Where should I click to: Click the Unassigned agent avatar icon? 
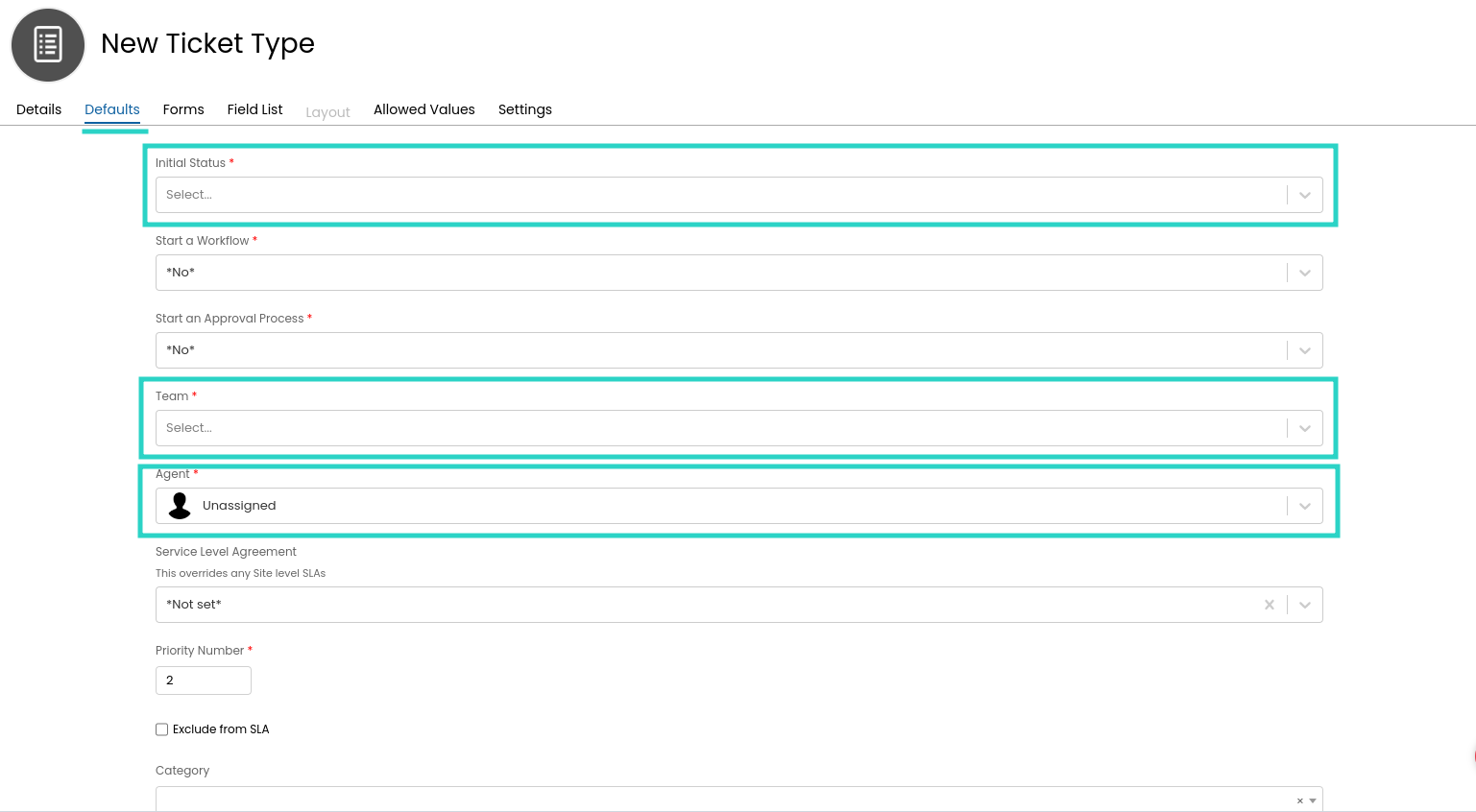(180, 506)
